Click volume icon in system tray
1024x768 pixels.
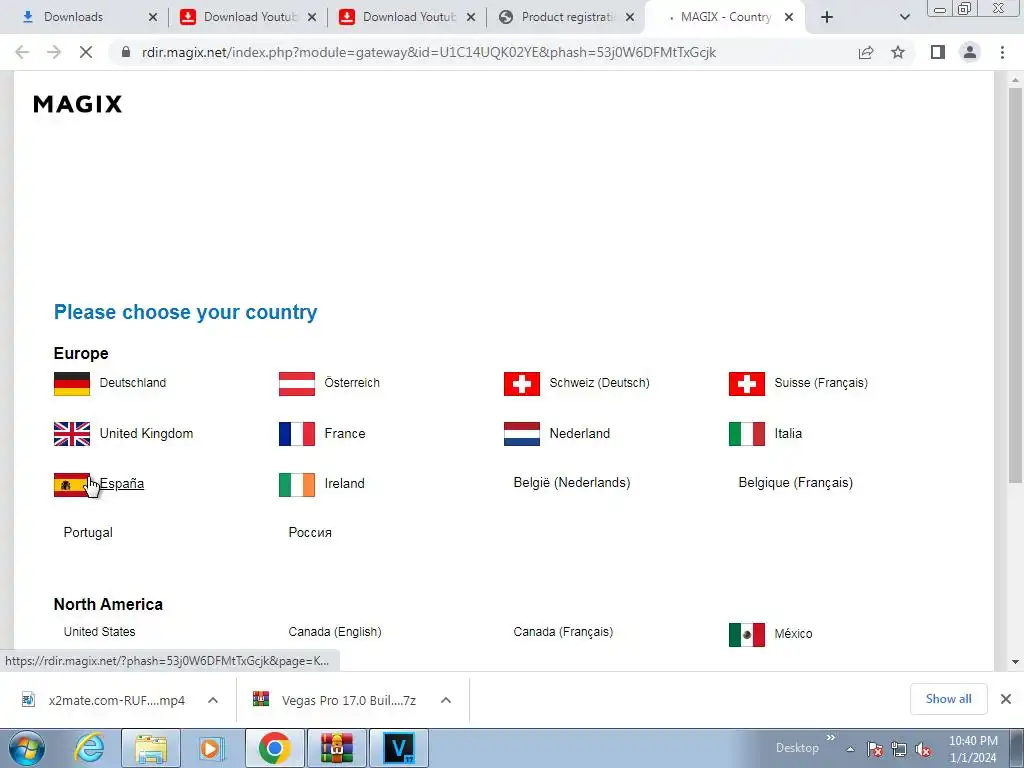923,750
